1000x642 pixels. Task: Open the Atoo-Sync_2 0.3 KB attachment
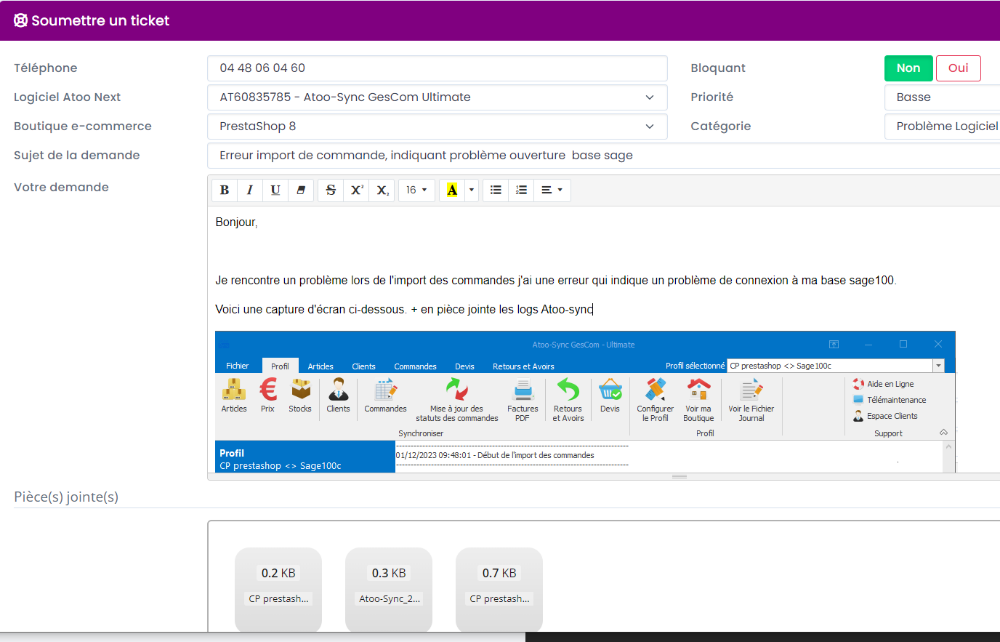pos(389,588)
